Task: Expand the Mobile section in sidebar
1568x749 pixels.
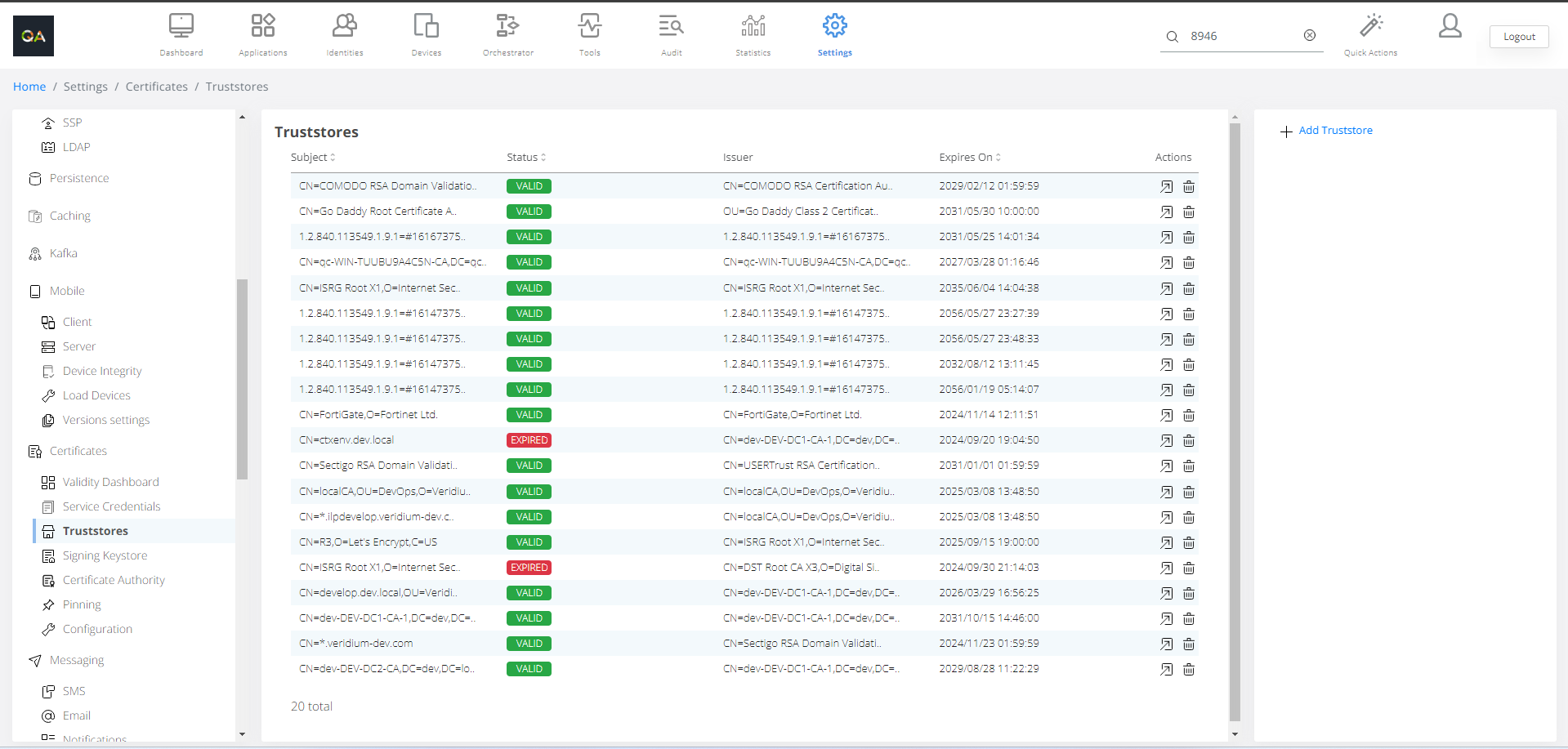Action: coord(67,292)
